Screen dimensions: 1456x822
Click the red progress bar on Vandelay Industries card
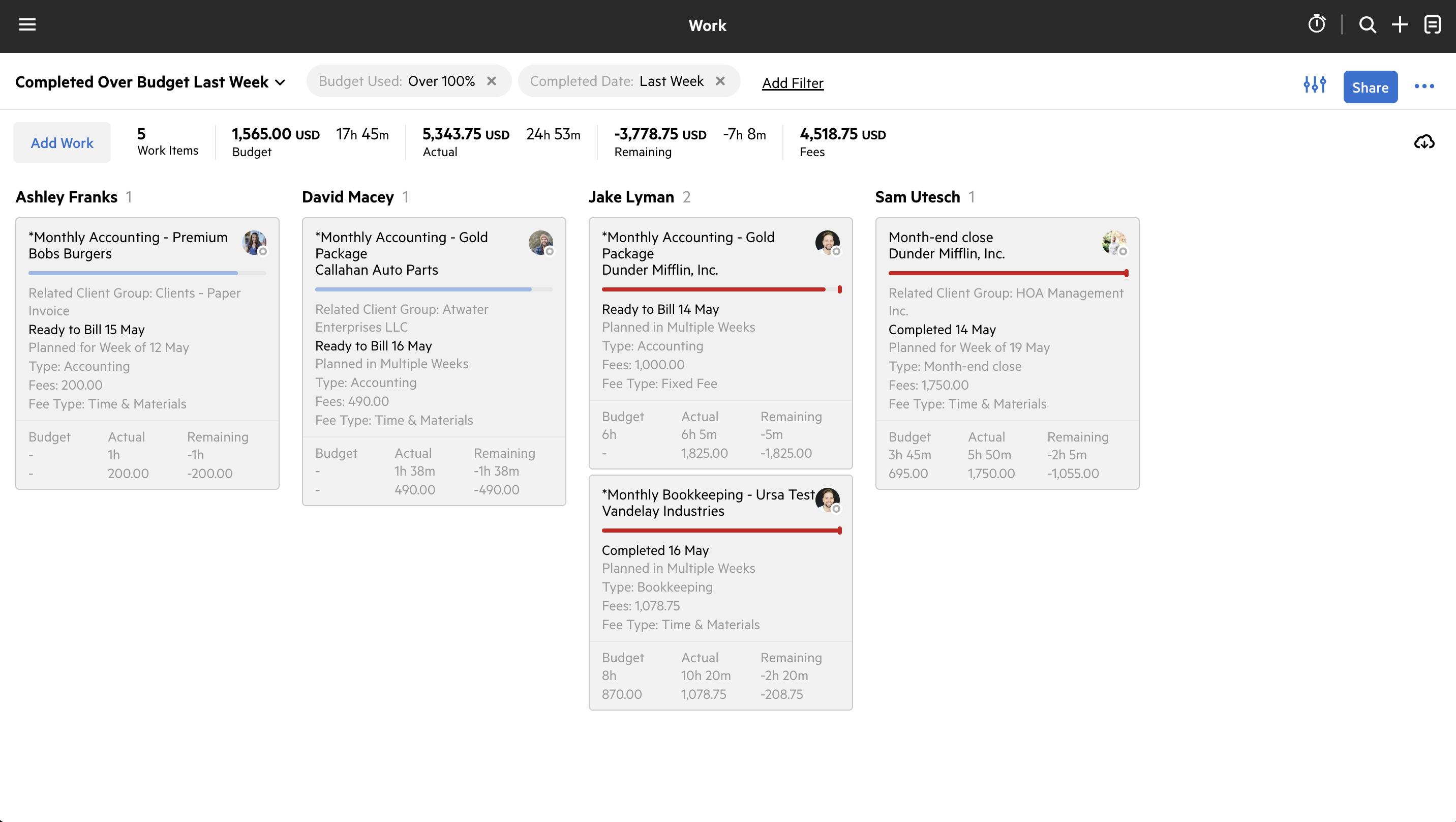coord(721,531)
